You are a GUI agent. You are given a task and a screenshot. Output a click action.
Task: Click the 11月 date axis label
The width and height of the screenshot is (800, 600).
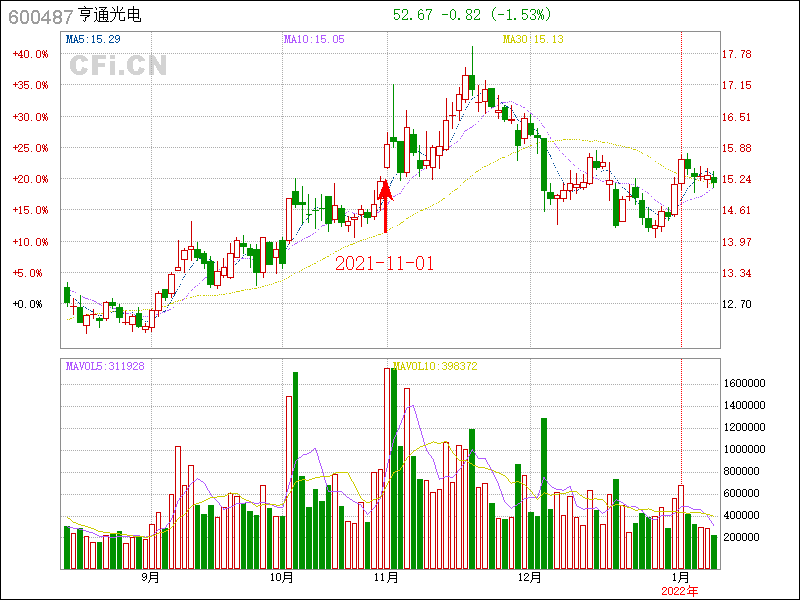[x=386, y=578]
